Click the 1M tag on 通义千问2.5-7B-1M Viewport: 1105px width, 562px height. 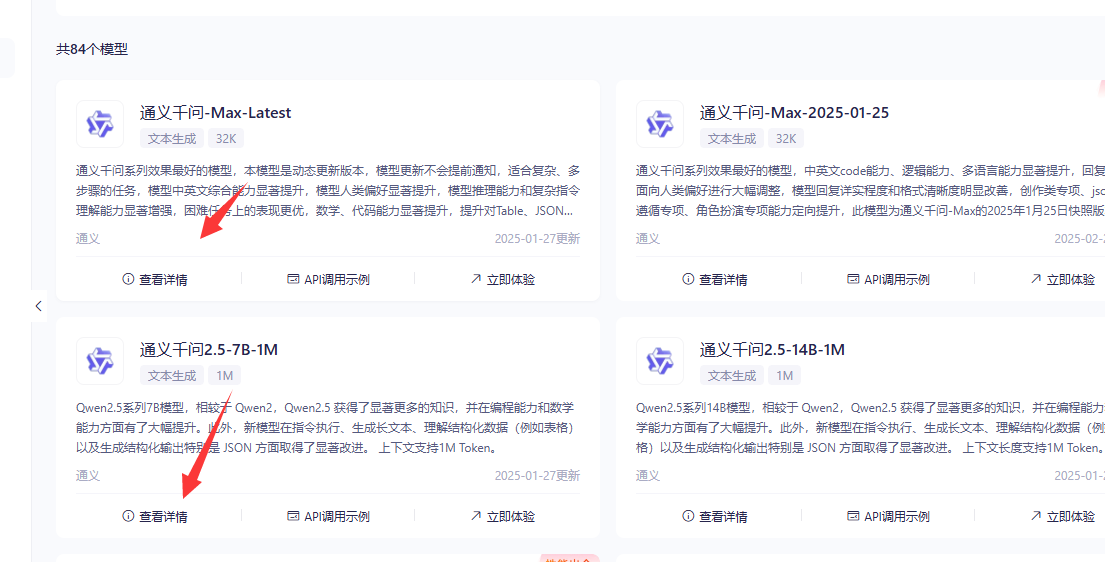[x=225, y=376]
